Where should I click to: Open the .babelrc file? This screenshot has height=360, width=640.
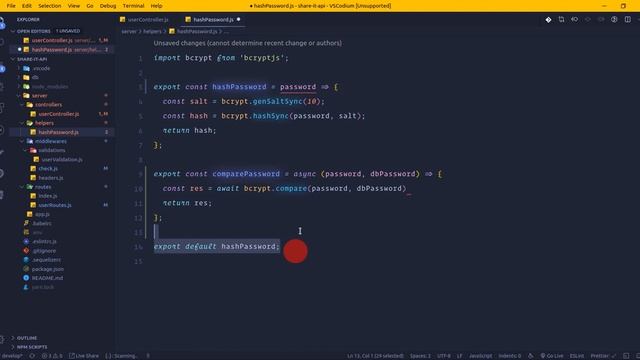(x=42, y=223)
